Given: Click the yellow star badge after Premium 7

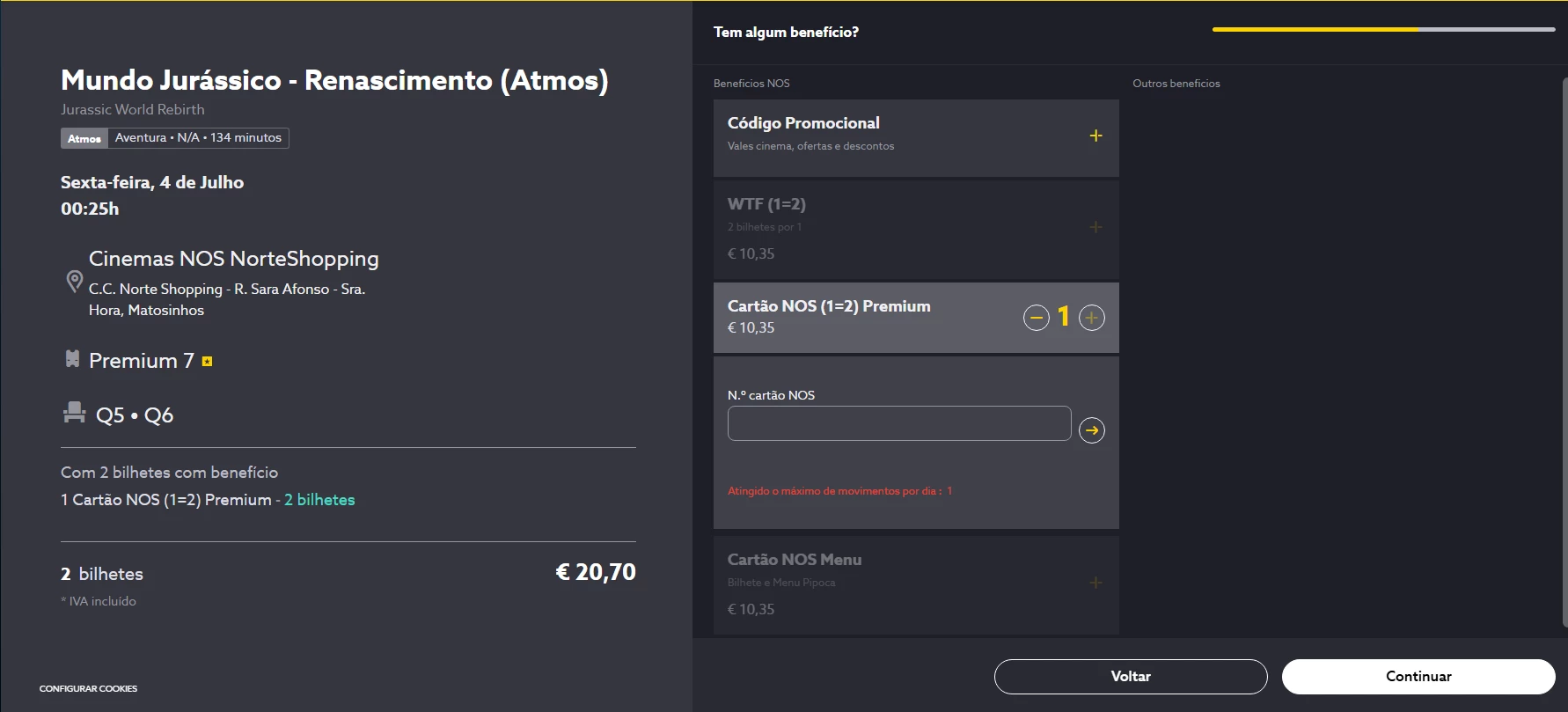Looking at the screenshot, I should click(208, 362).
